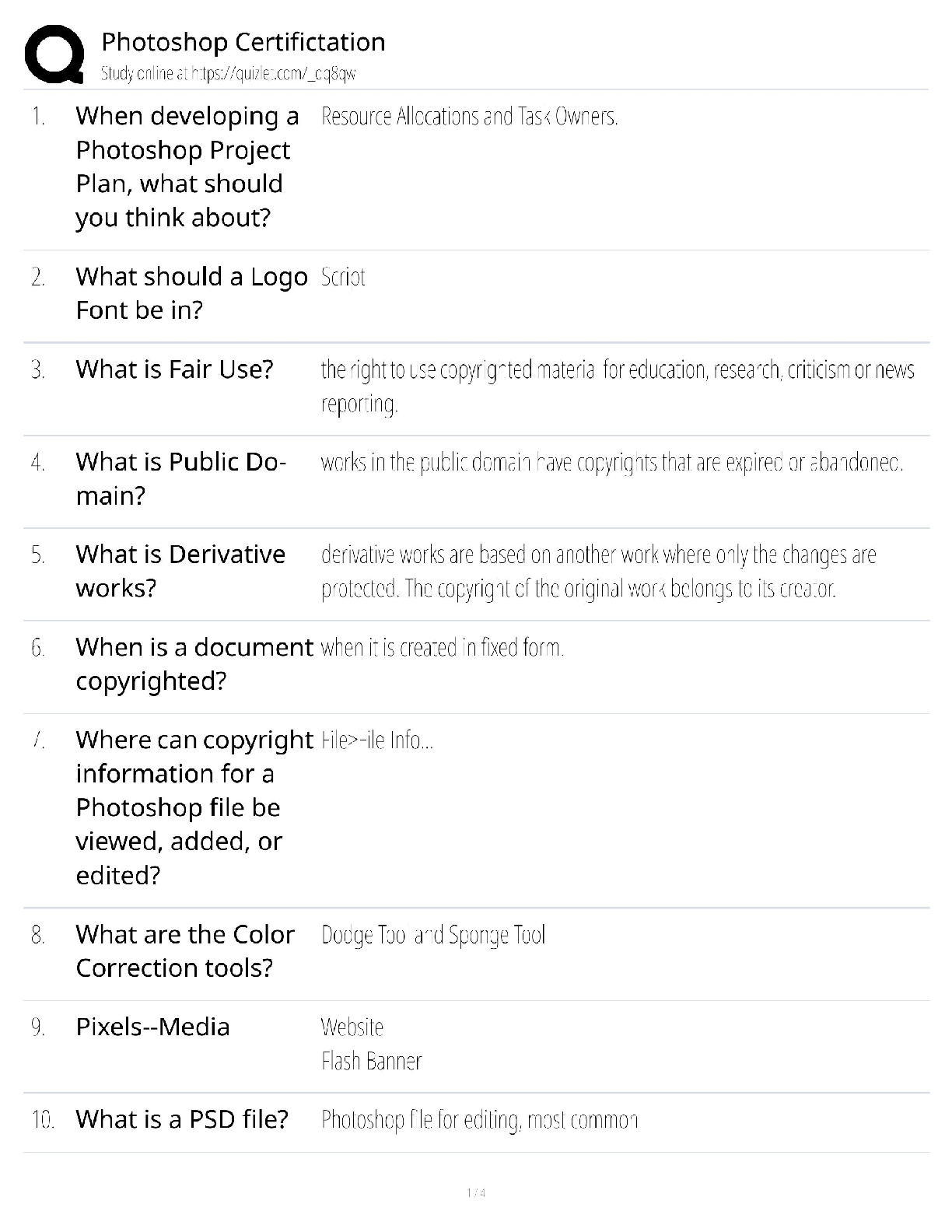952x1232 pixels.
Task: Click the Quizlet logo icon
Action: click(54, 54)
